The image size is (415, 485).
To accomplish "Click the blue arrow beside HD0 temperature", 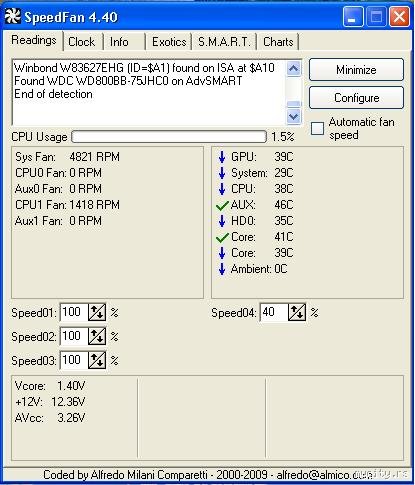I will click(222, 221).
